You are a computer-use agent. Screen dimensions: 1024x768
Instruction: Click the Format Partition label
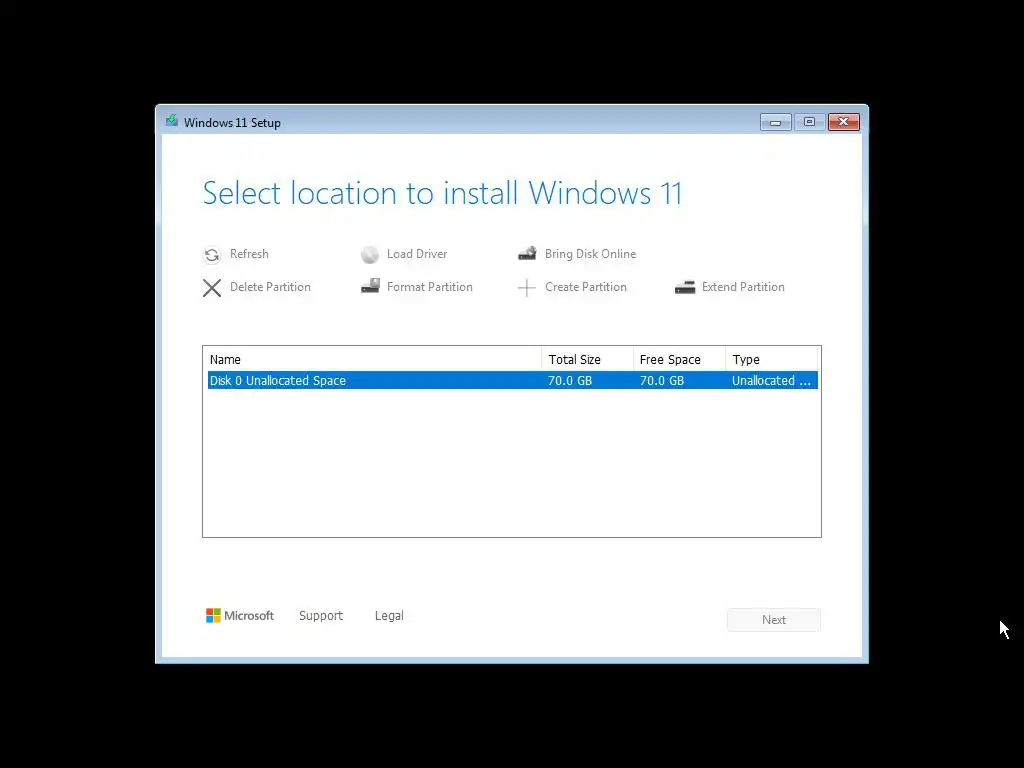(x=430, y=287)
